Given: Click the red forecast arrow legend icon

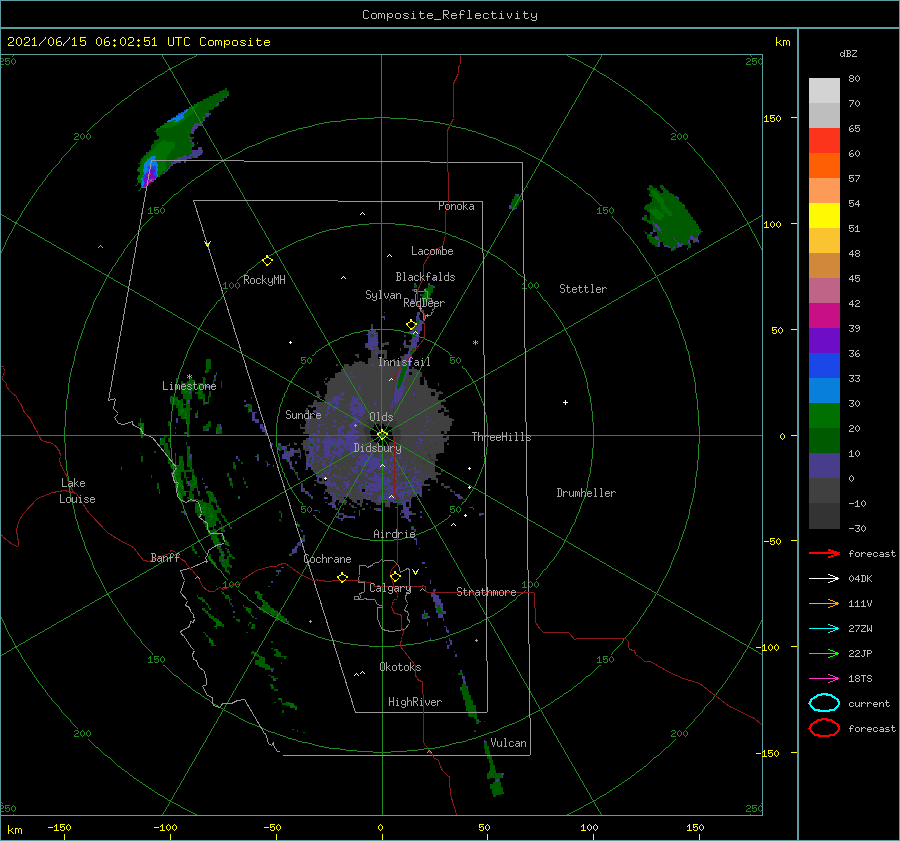Looking at the screenshot, I should [824, 553].
